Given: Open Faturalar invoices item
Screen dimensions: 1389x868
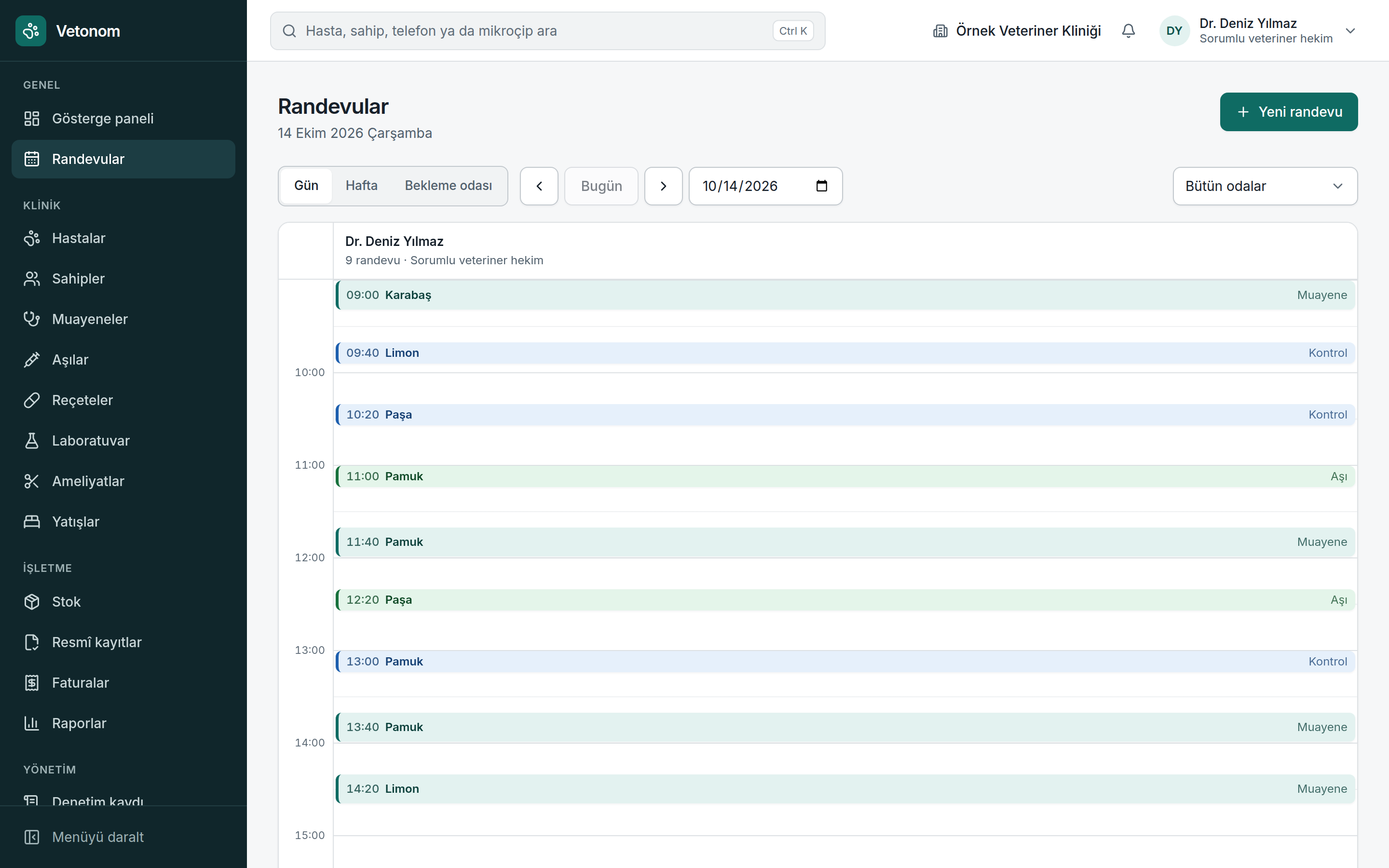Looking at the screenshot, I should [x=123, y=683].
